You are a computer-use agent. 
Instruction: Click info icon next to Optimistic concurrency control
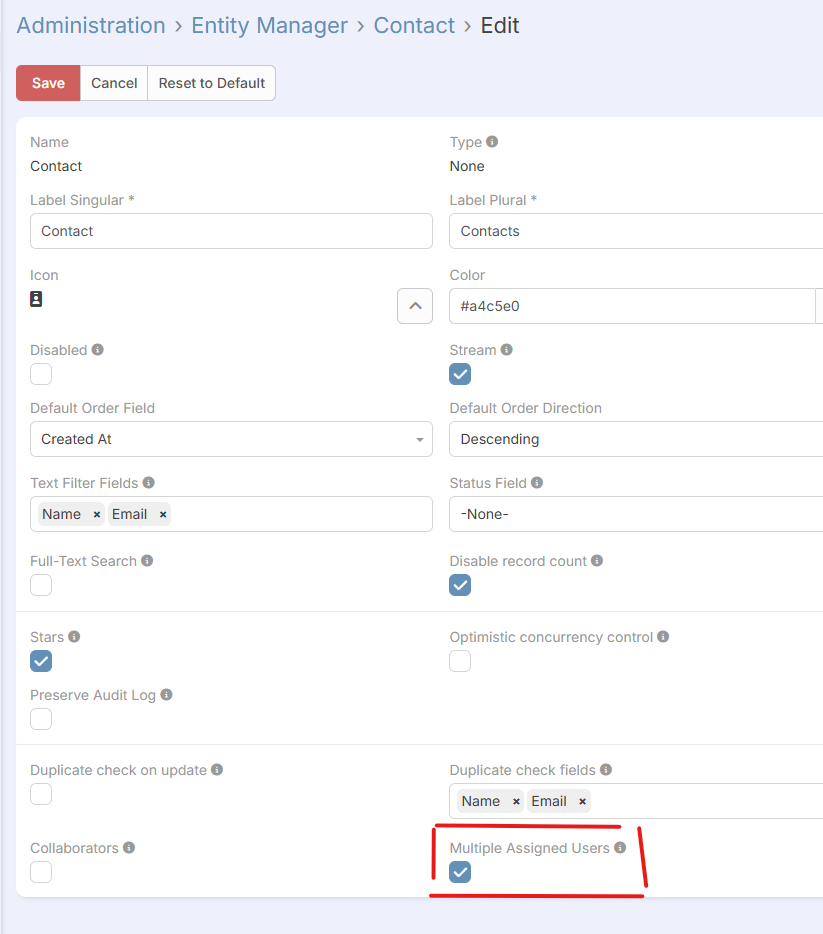click(663, 637)
